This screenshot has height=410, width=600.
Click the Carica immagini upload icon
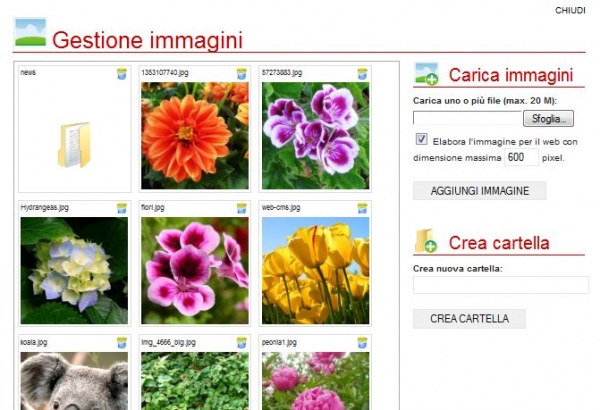pyautogui.click(x=426, y=74)
